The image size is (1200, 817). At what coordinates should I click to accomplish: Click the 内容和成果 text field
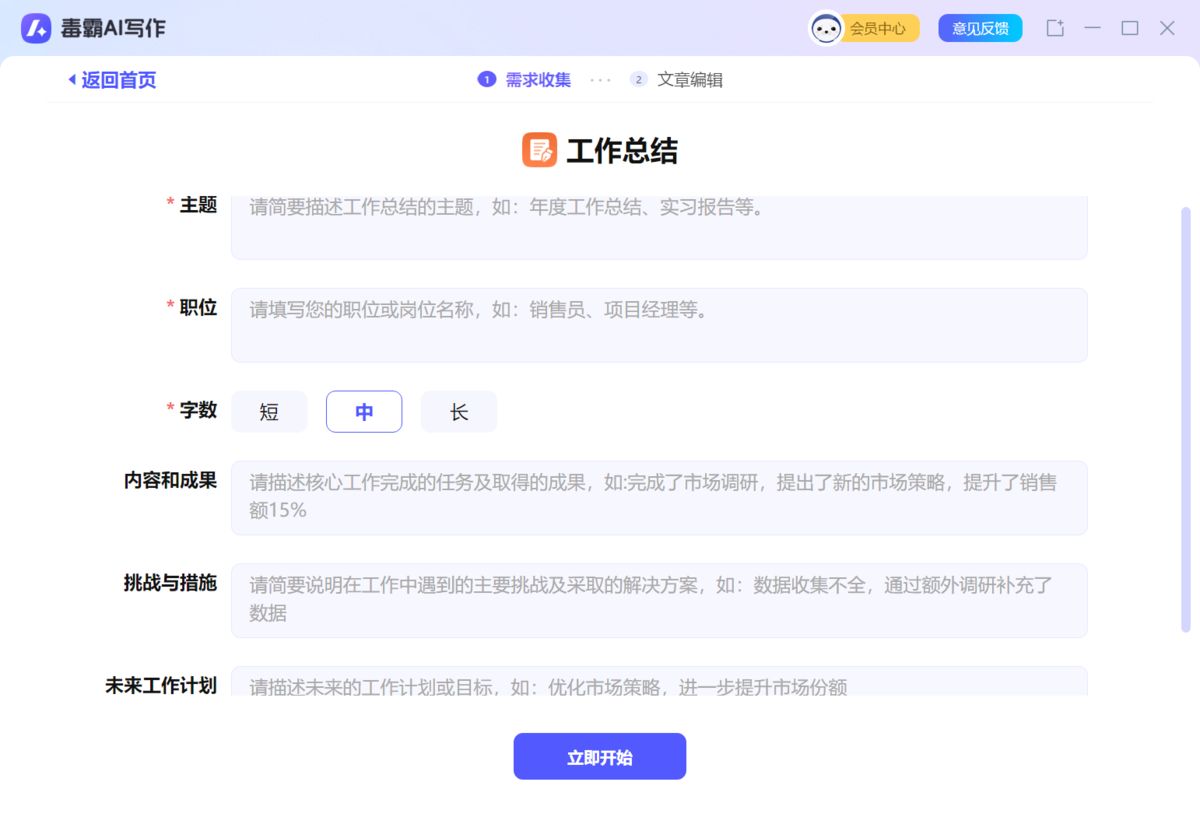coord(660,497)
